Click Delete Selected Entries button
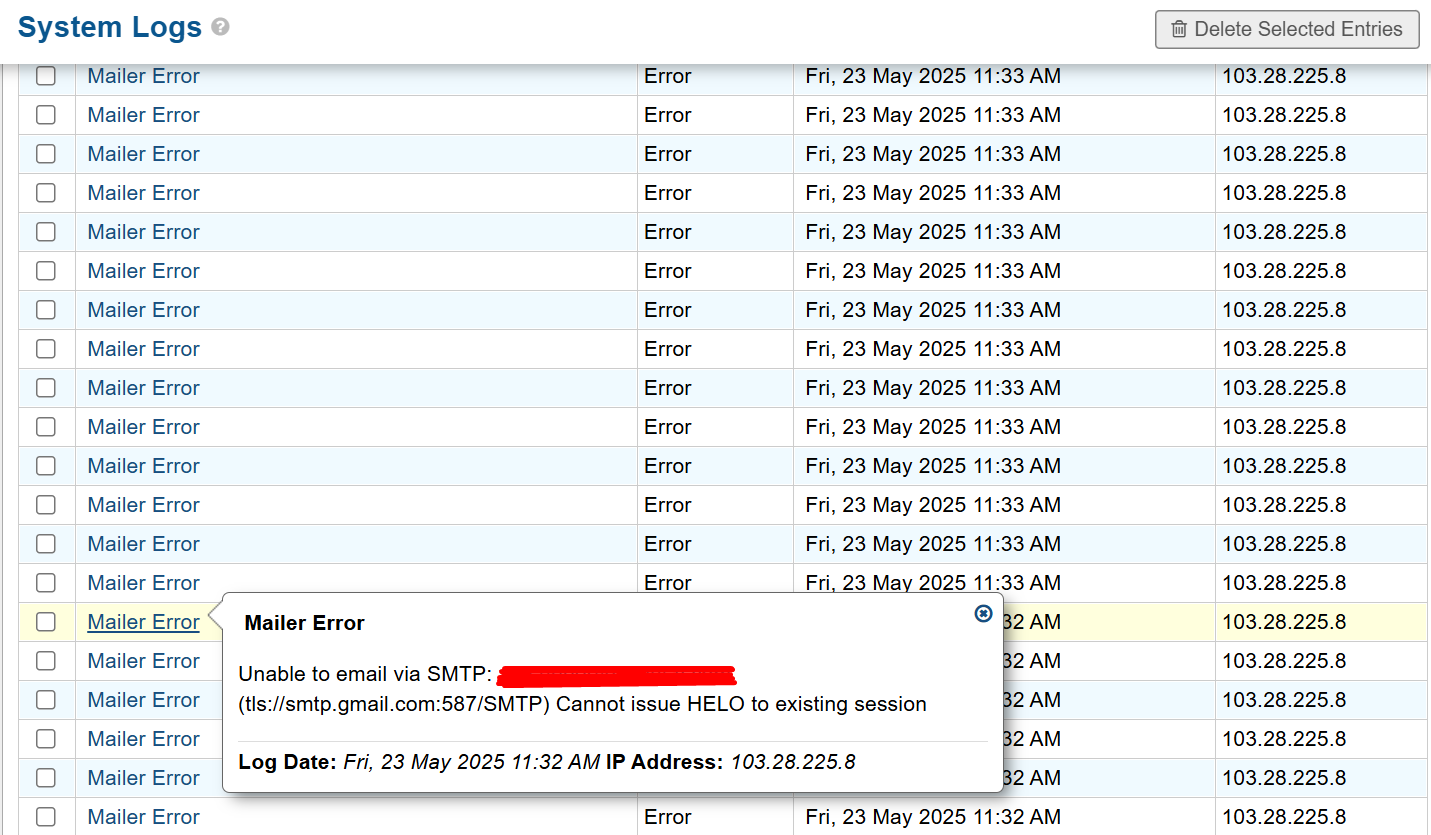1431x835 pixels. 1287,29
